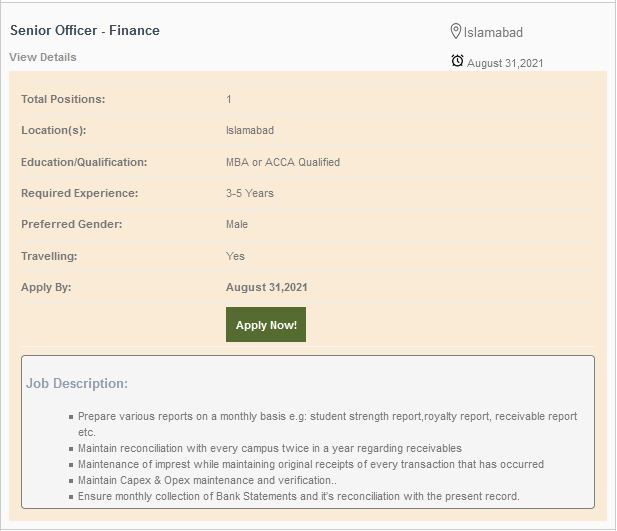Screen dimensions: 617x531
Task: Click the bullet about campus reconciliation
Action: (270, 448)
